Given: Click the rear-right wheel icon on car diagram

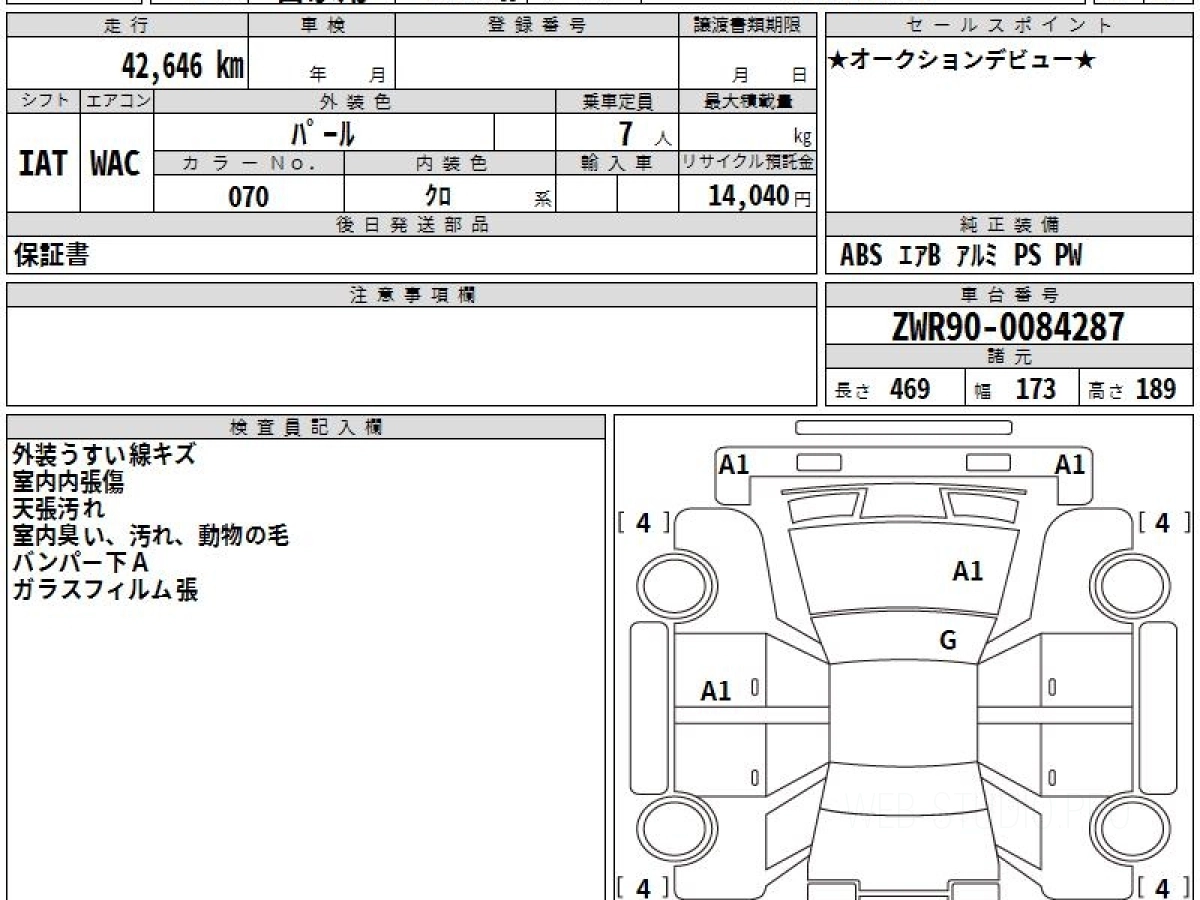Looking at the screenshot, I should point(1128,829).
